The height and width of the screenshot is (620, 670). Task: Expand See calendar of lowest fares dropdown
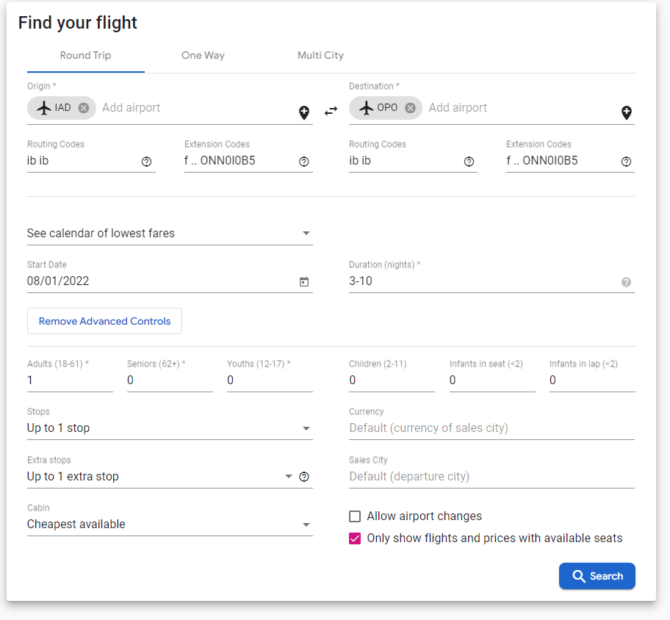pos(170,233)
